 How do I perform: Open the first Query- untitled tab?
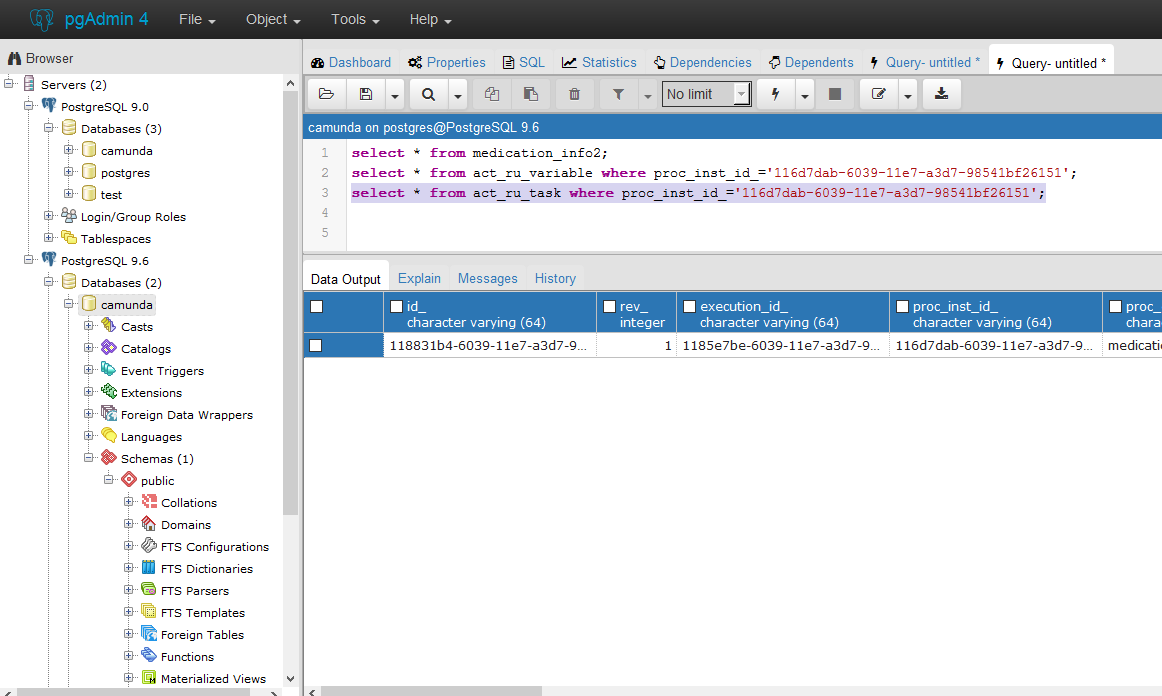point(925,62)
